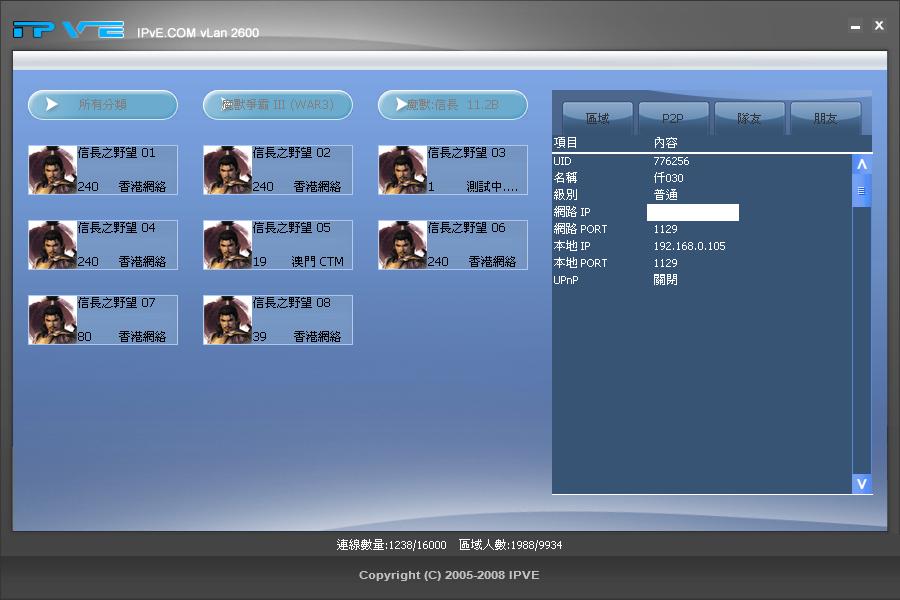Minimize the IPvE window
Image resolution: width=900 pixels, height=600 pixels.
(x=855, y=26)
